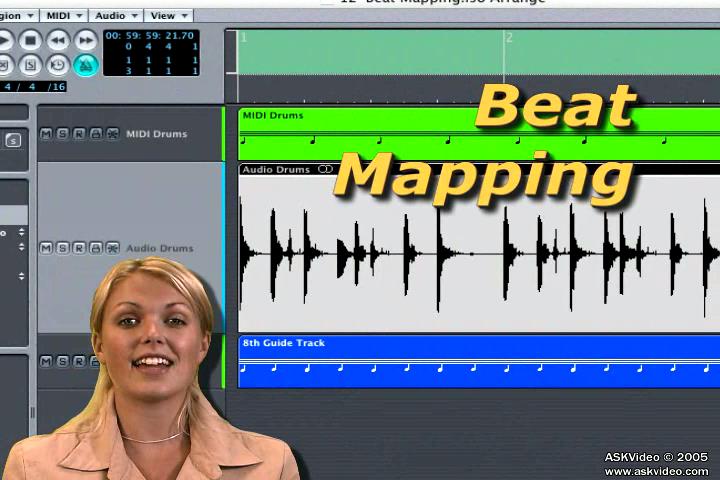Click the green cycle region in the bar ruler

(478, 52)
